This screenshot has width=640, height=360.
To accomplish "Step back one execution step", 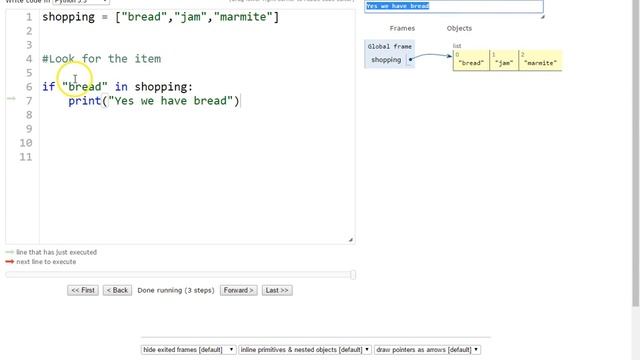I will (117, 290).
